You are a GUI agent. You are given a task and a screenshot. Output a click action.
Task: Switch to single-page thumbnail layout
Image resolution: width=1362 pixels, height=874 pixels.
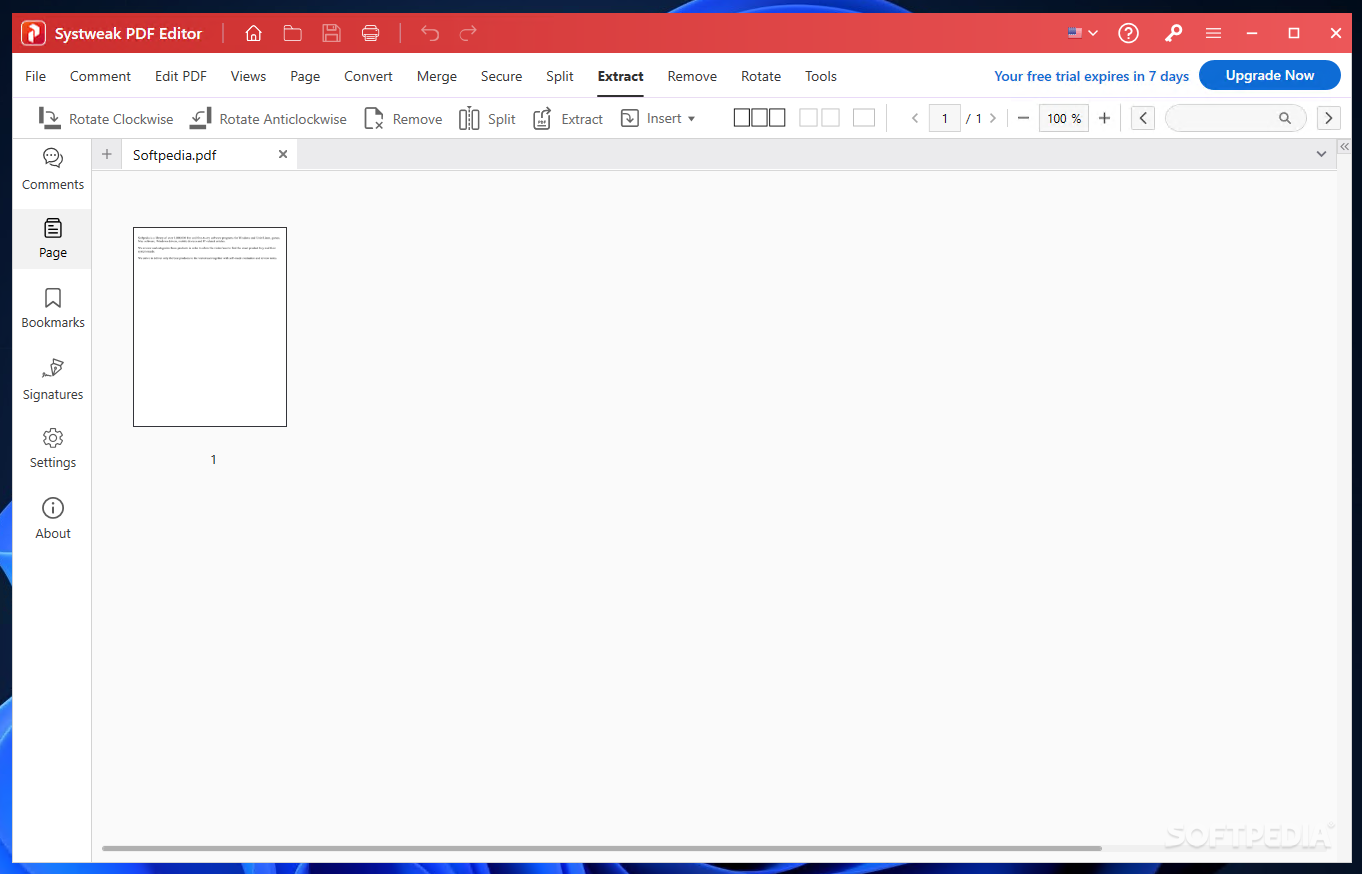click(x=864, y=118)
